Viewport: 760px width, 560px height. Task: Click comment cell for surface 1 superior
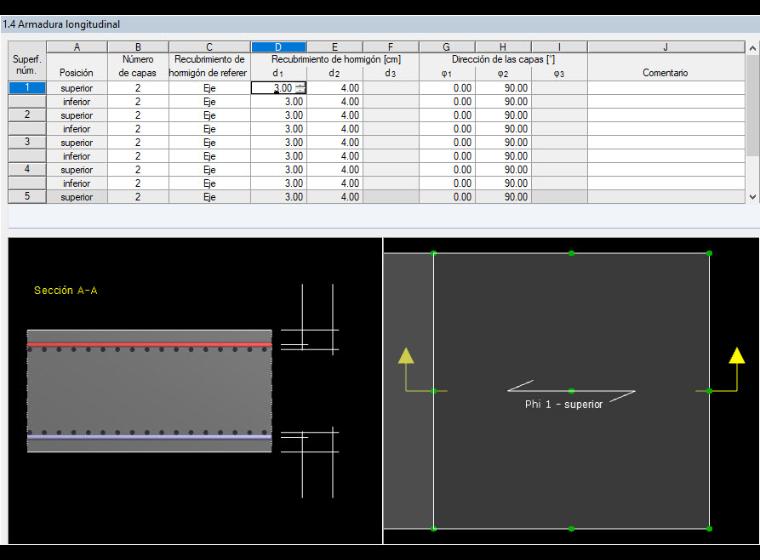(x=665, y=88)
